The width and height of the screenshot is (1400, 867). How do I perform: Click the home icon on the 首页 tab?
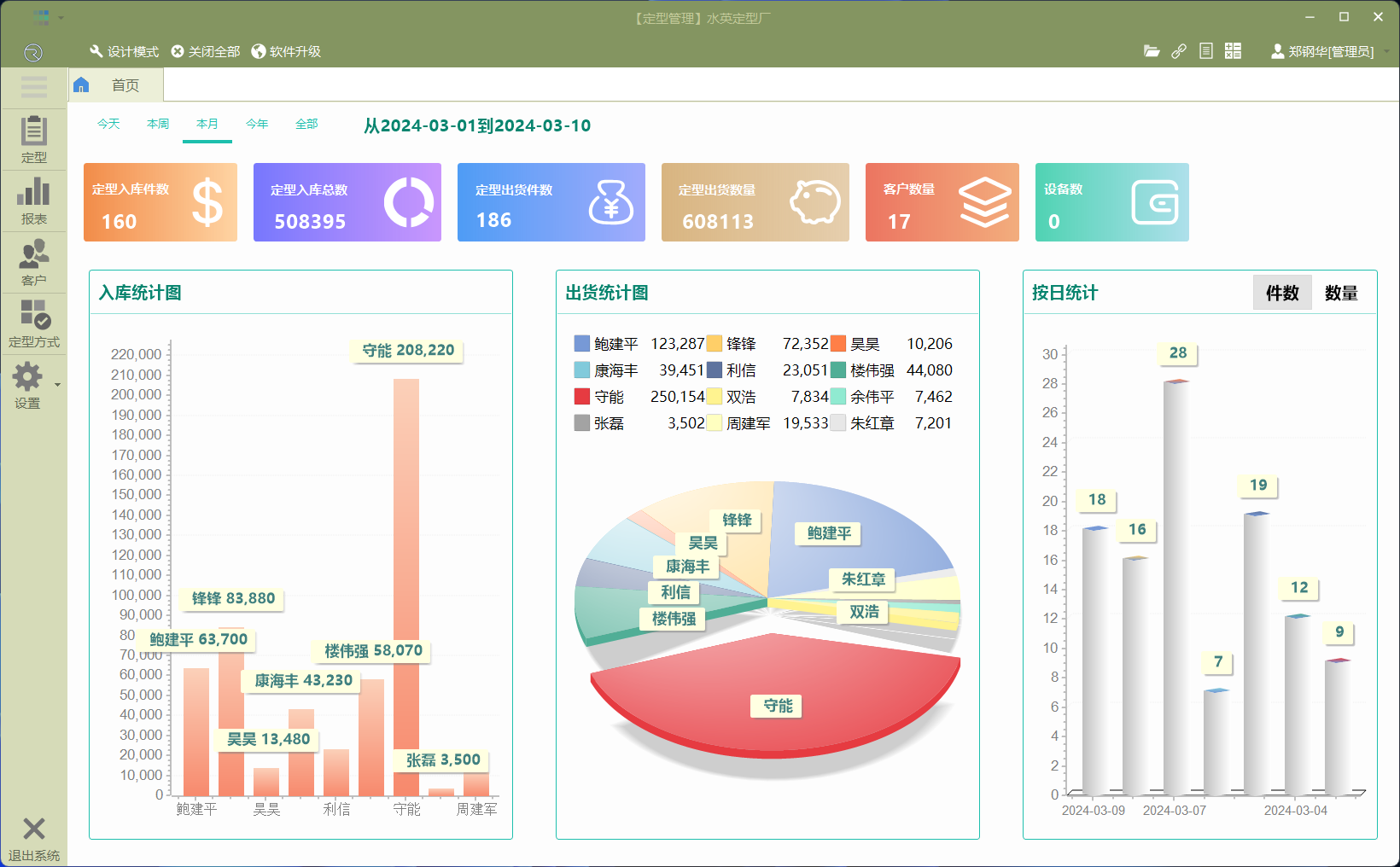tap(81, 84)
